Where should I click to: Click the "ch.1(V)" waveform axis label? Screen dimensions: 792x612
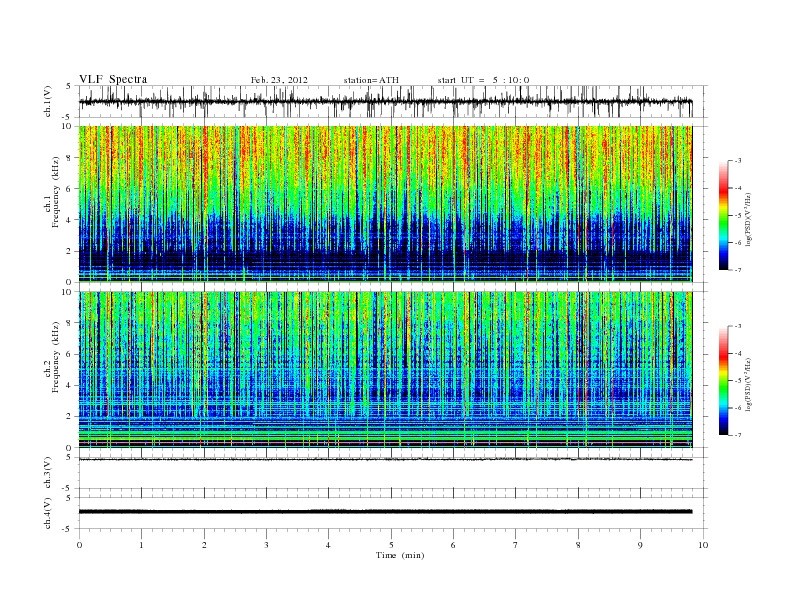48,101
